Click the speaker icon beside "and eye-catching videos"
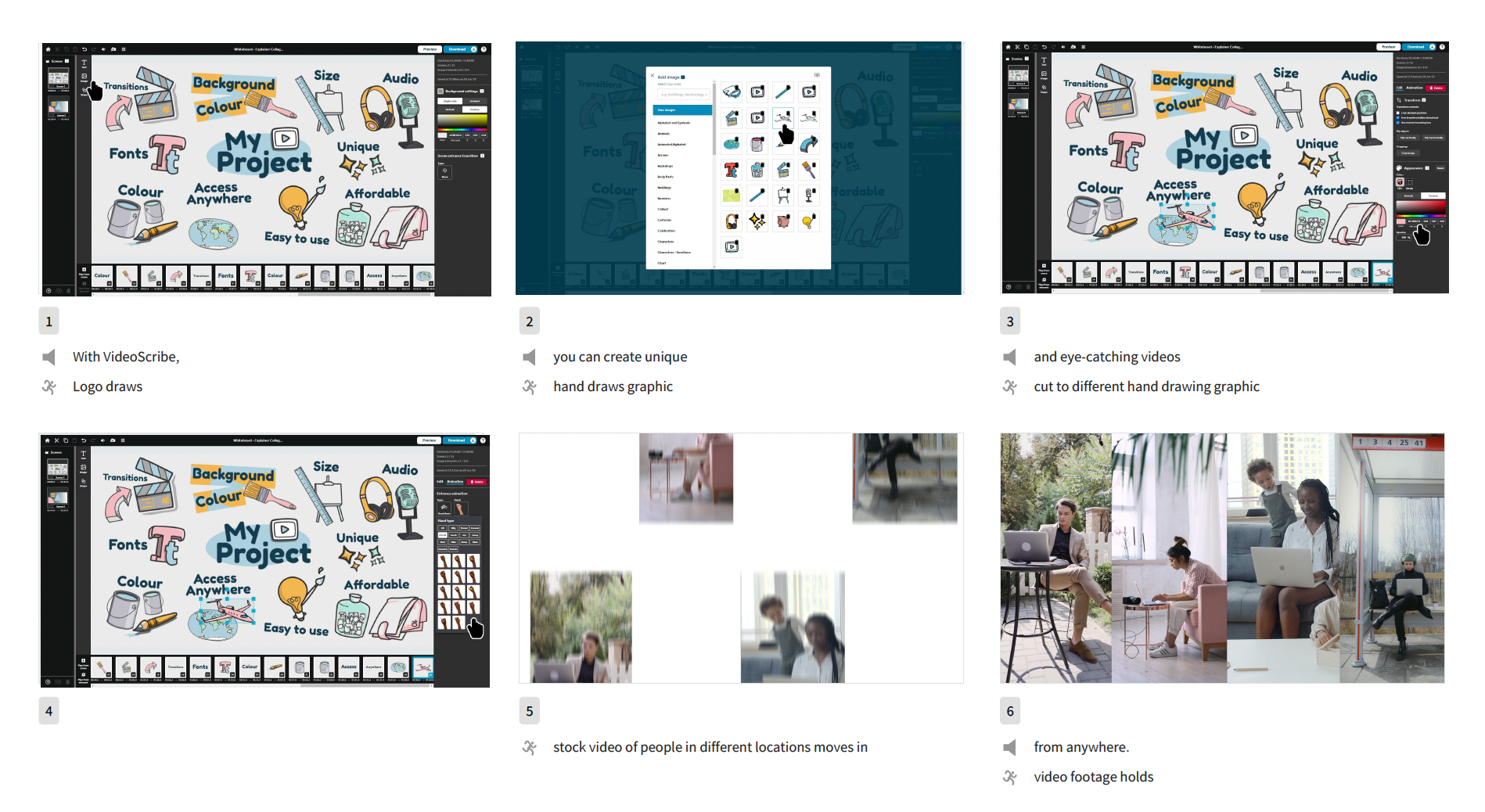The image size is (1485, 812). [1010, 357]
